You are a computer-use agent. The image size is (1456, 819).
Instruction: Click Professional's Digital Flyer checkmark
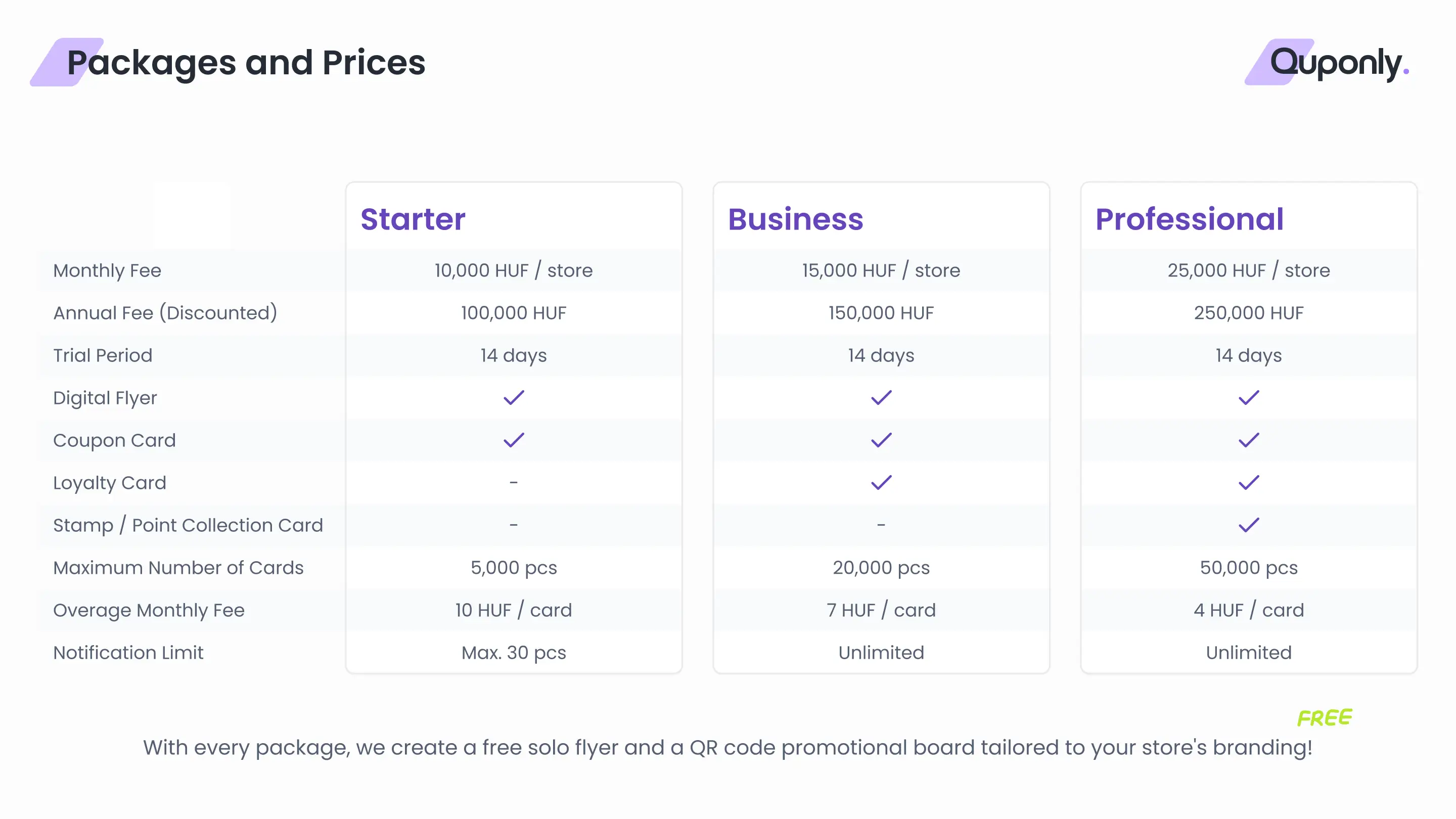pyautogui.click(x=1249, y=397)
